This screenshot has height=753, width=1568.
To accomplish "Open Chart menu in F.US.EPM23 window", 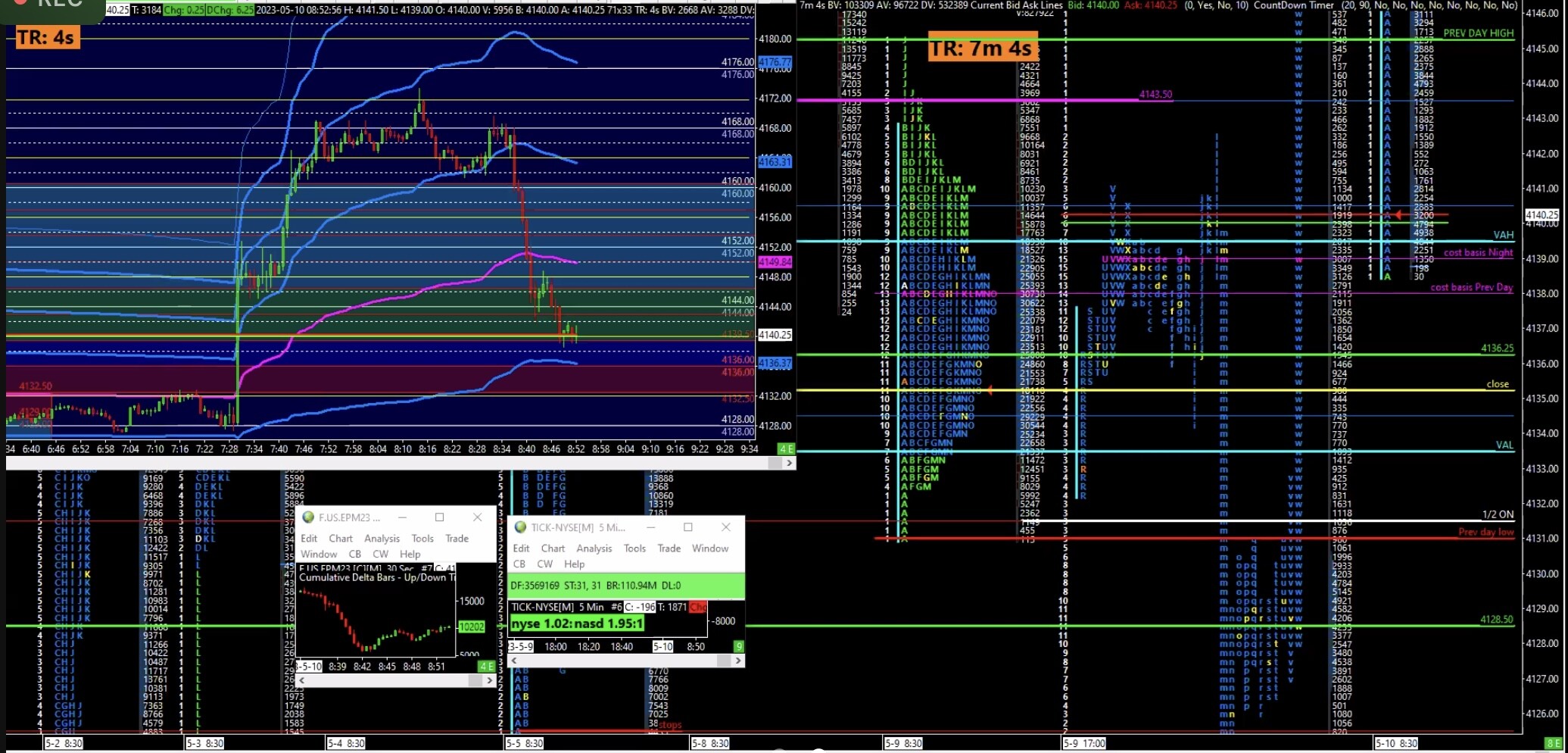I will tap(341, 539).
